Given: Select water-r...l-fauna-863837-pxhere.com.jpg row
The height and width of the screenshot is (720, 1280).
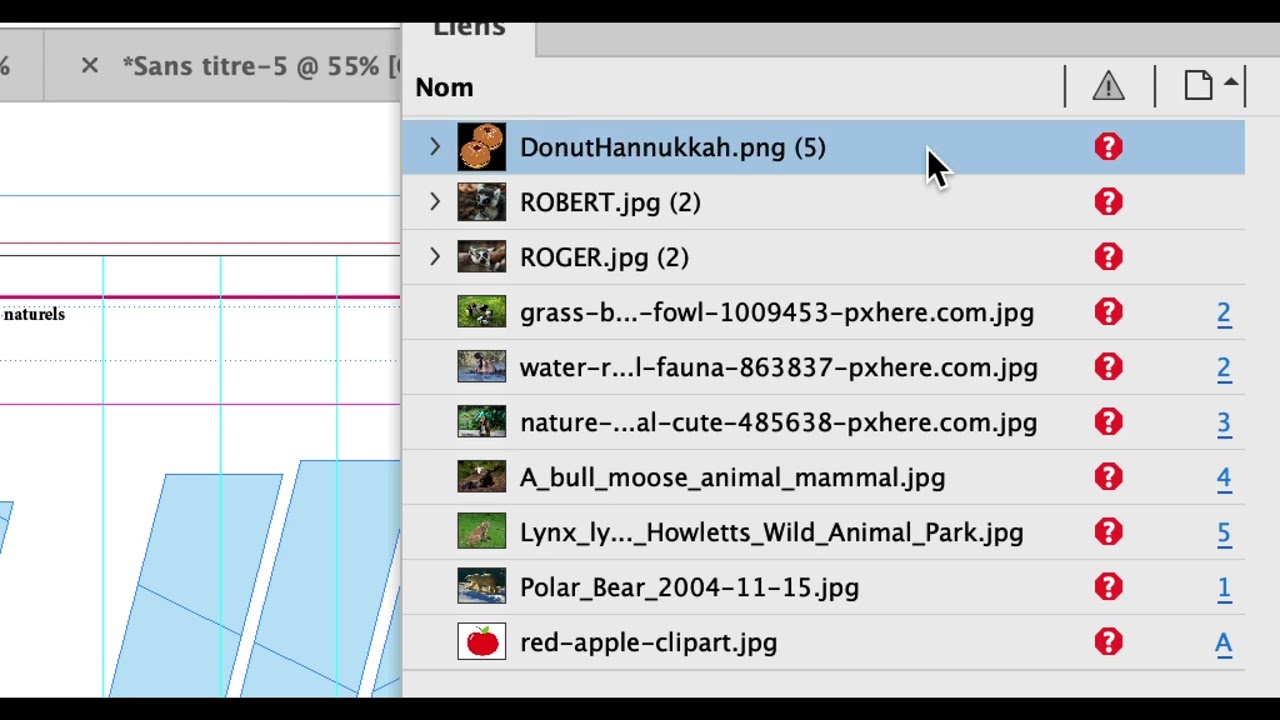Looking at the screenshot, I should coord(824,367).
